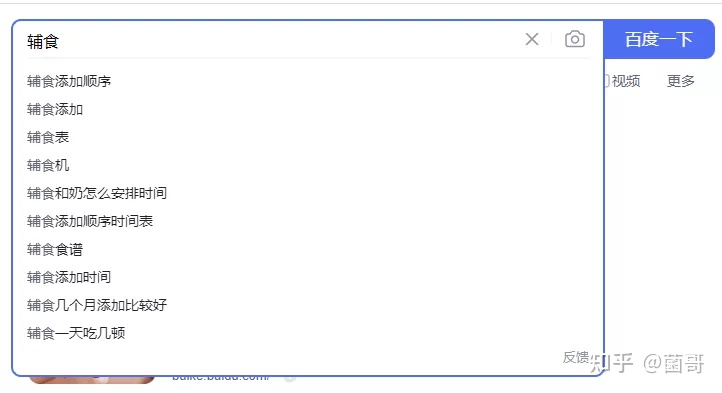Clear search text with the X icon
722x393 pixels.
pos(532,39)
